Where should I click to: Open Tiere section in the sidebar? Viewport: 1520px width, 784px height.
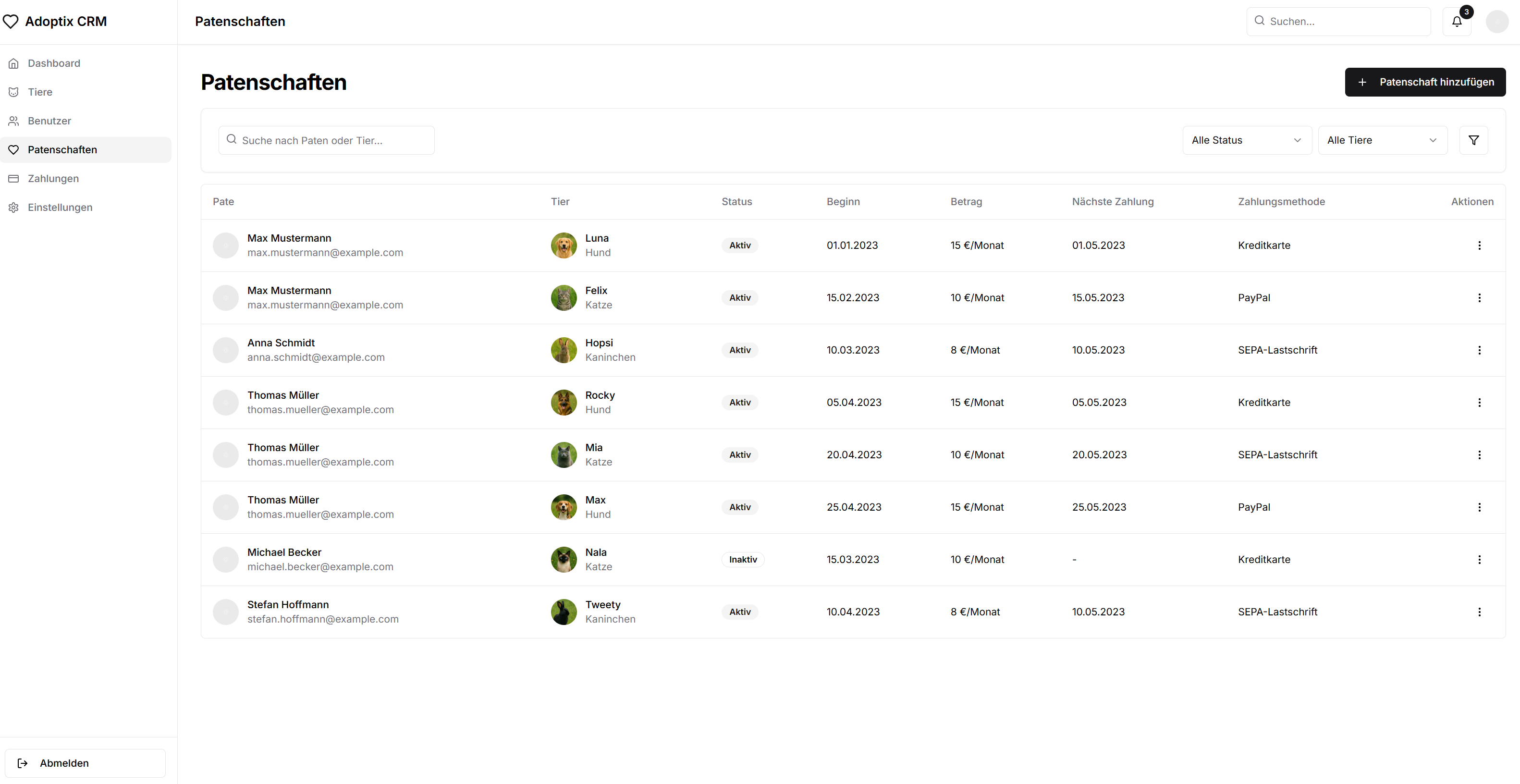click(40, 92)
